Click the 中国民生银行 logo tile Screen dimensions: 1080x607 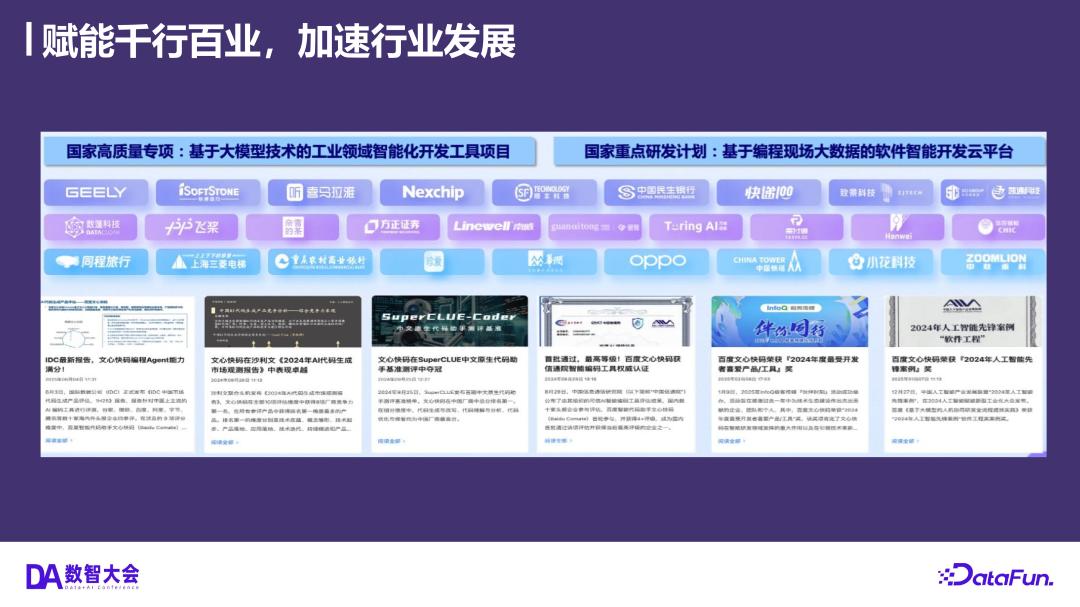pyautogui.click(x=656, y=192)
